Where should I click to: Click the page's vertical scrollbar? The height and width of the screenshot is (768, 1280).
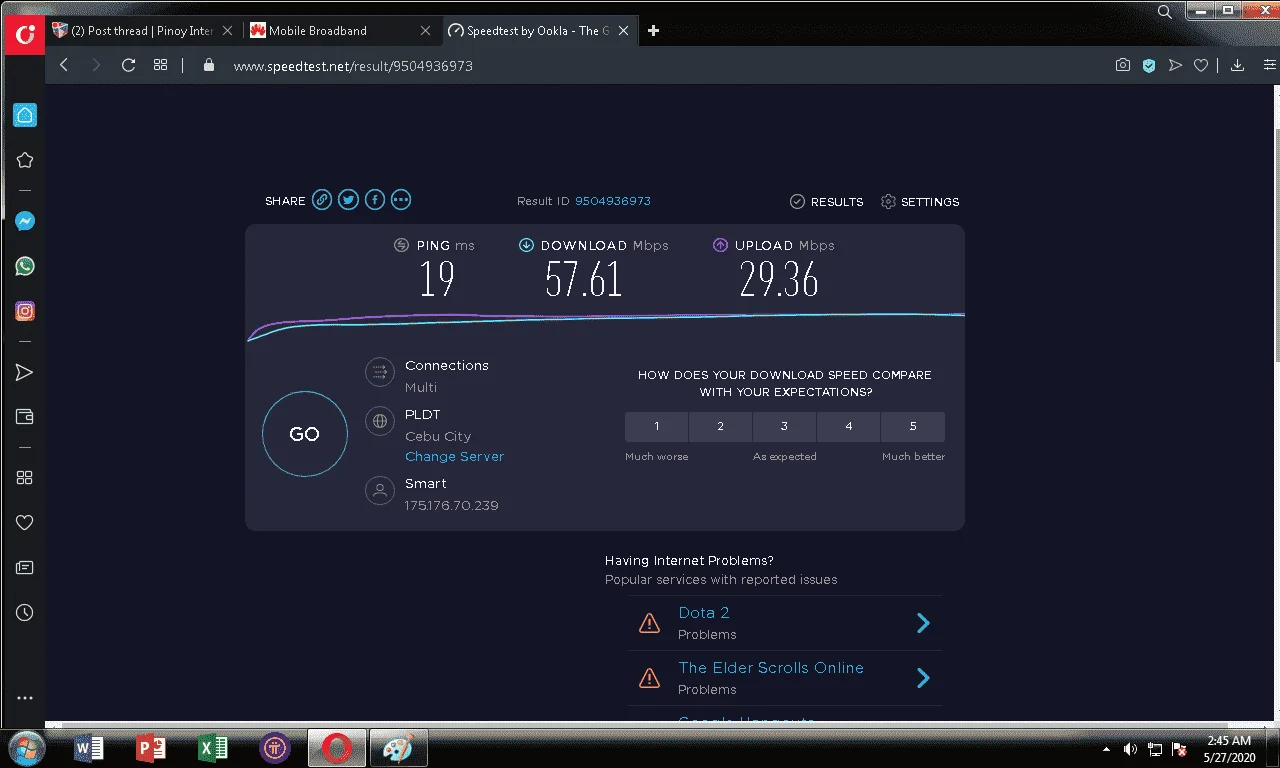point(1276,245)
